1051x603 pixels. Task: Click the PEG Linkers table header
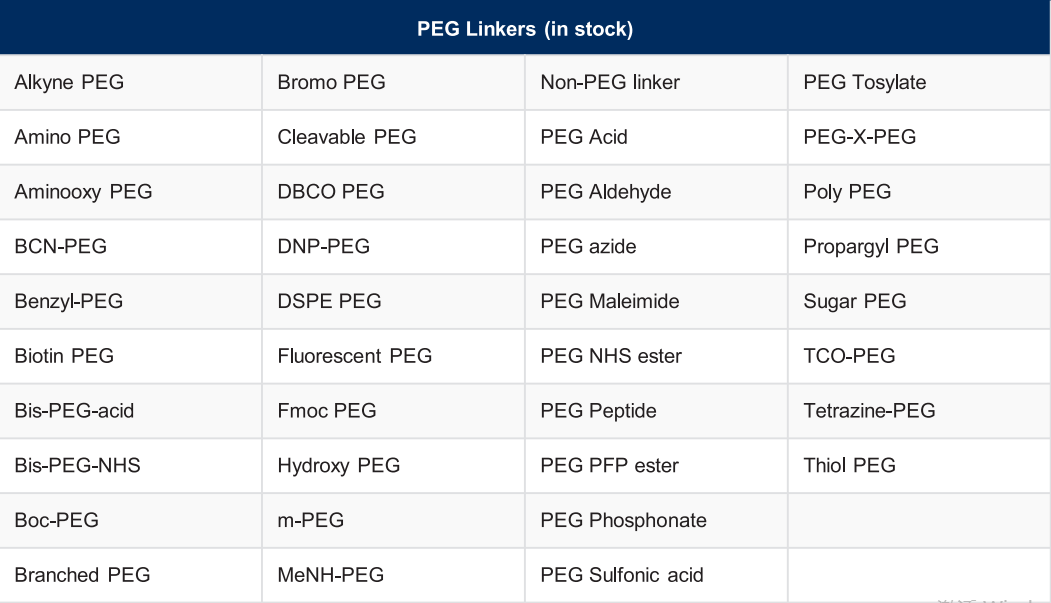(x=525, y=29)
